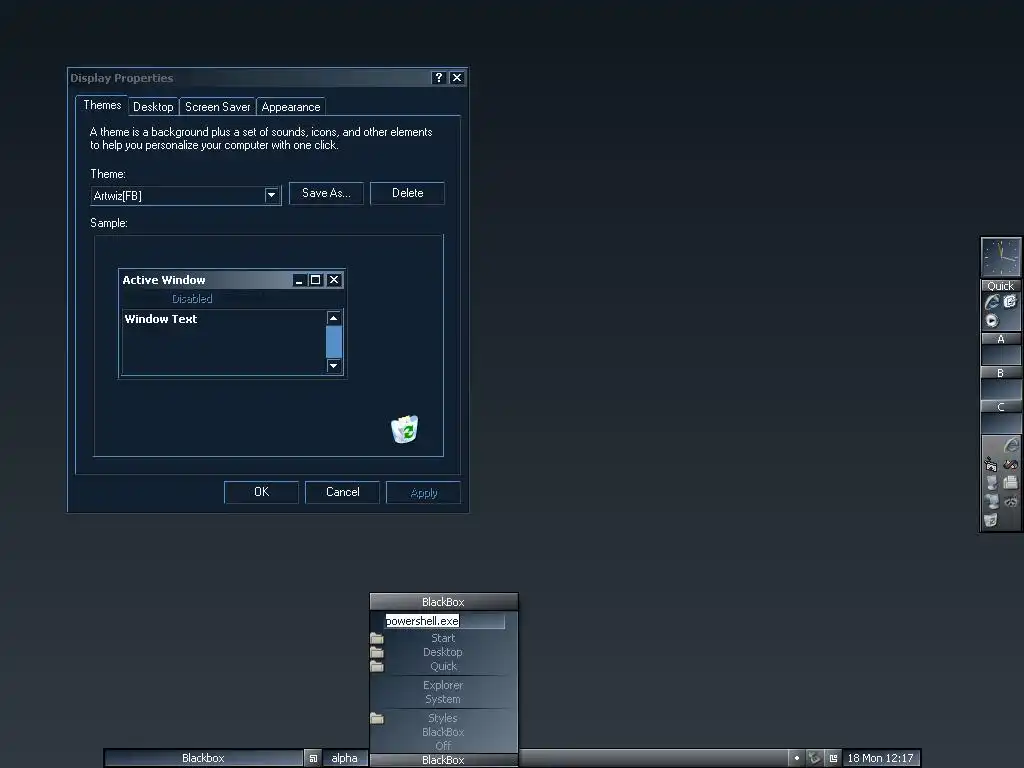The width and height of the screenshot is (1024, 768).
Task: Open the analog clock widget in sidebar
Action: click(1000, 257)
